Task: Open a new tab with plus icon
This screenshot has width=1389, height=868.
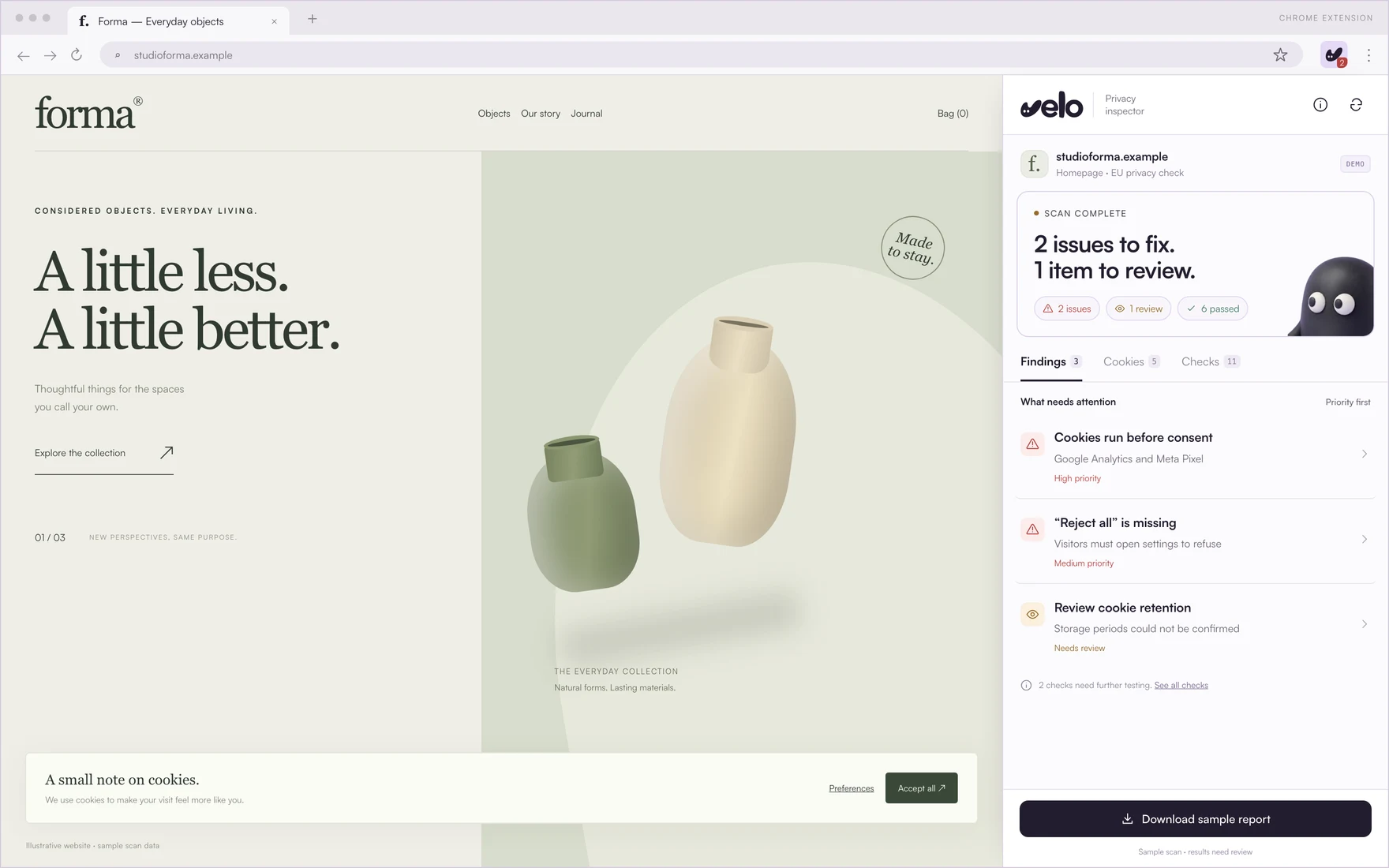Action: [x=313, y=19]
